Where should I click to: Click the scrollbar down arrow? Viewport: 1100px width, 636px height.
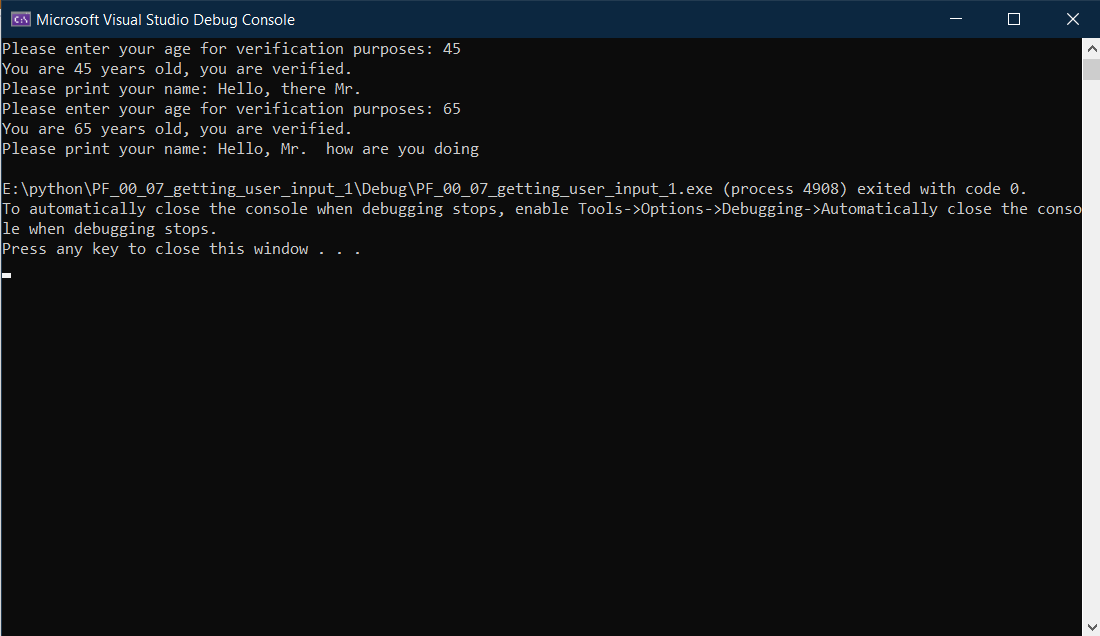click(1091, 625)
